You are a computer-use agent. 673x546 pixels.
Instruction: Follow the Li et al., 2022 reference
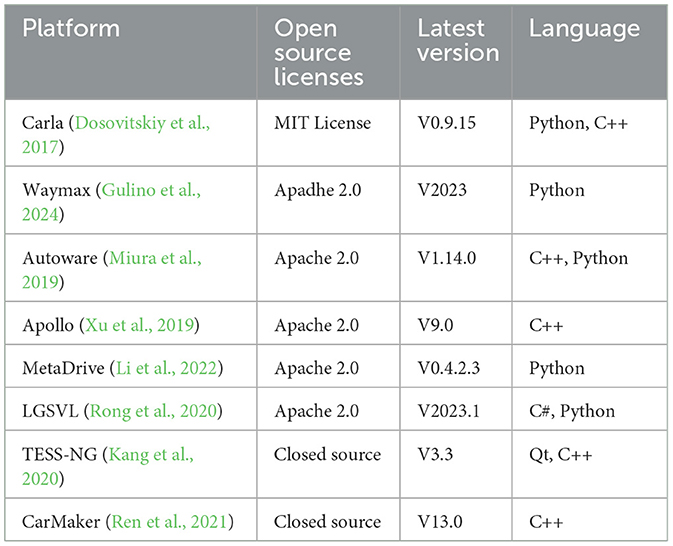point(167,368)
